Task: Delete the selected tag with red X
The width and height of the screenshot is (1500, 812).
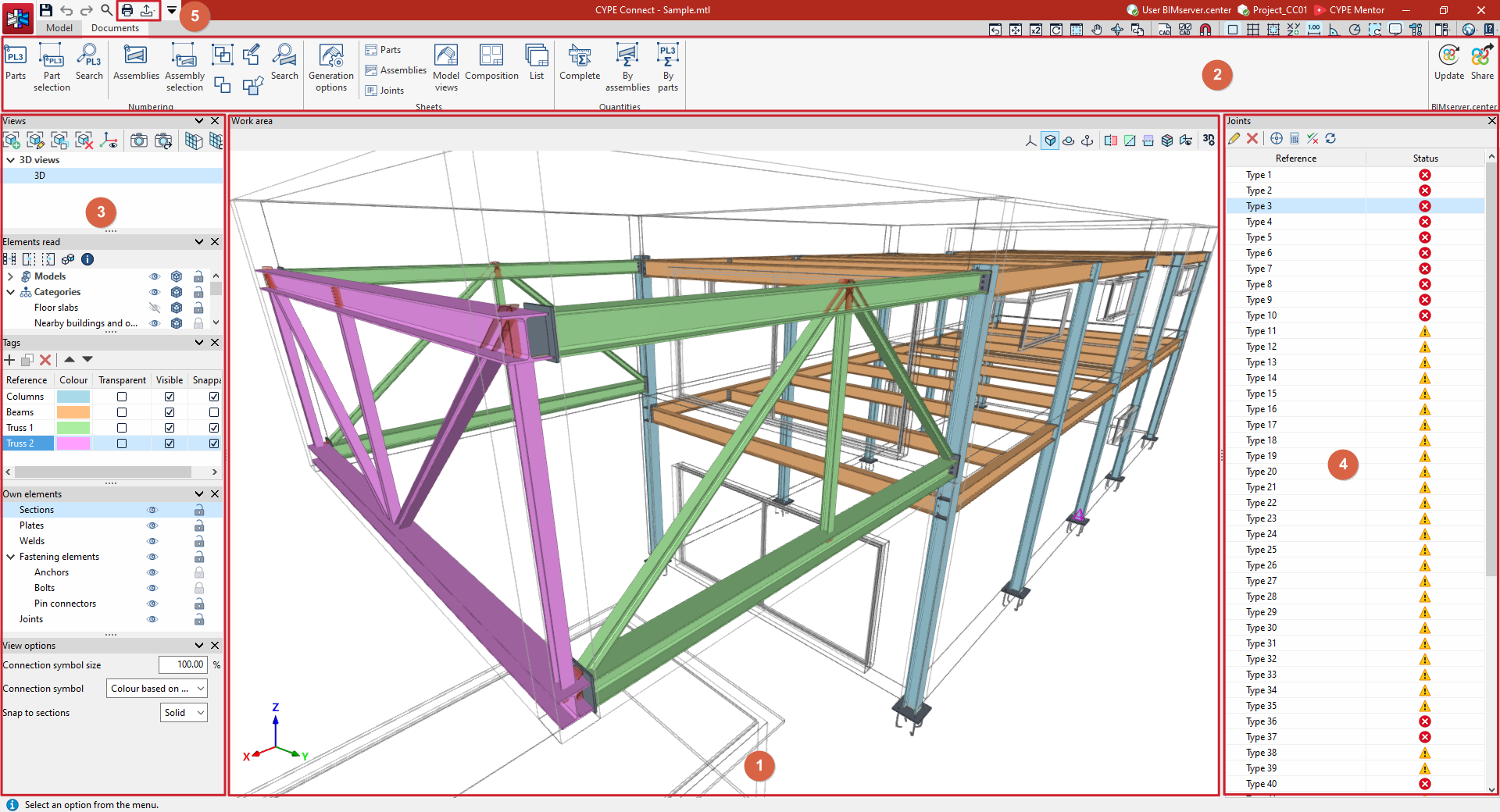Action: (x=45, y=360)
